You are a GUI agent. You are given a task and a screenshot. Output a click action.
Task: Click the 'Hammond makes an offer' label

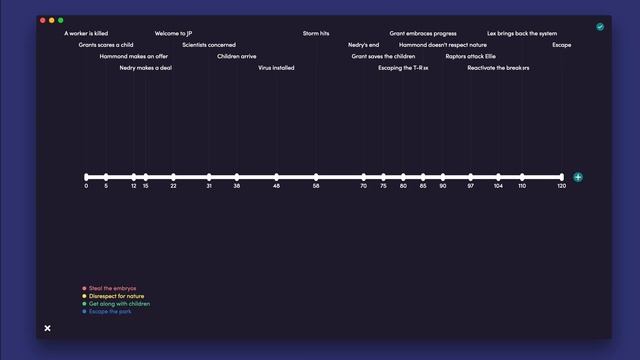(x=134, y=56)
